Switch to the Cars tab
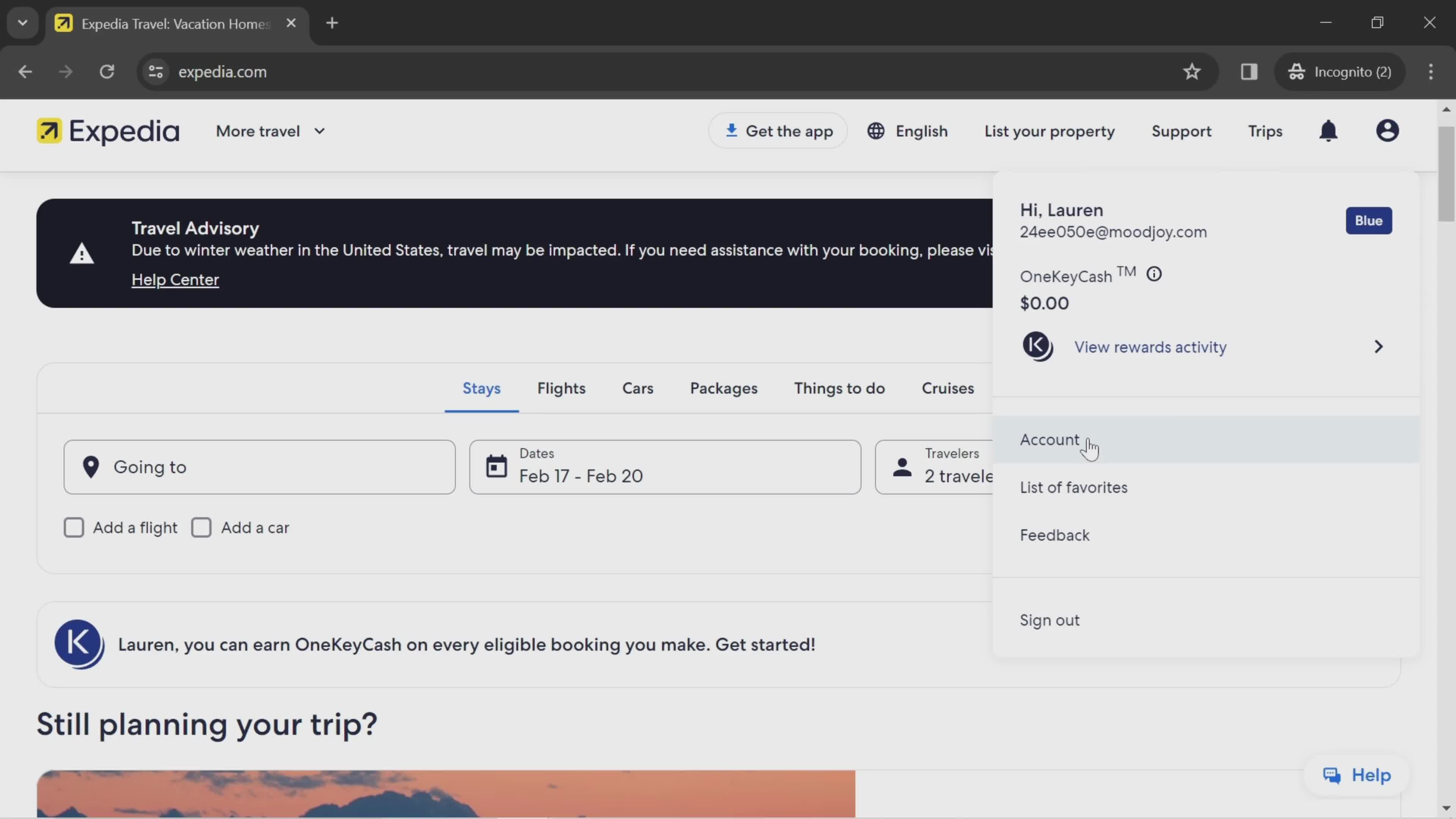Screen dimensions: 1456x819 click(x=637, y=388)
